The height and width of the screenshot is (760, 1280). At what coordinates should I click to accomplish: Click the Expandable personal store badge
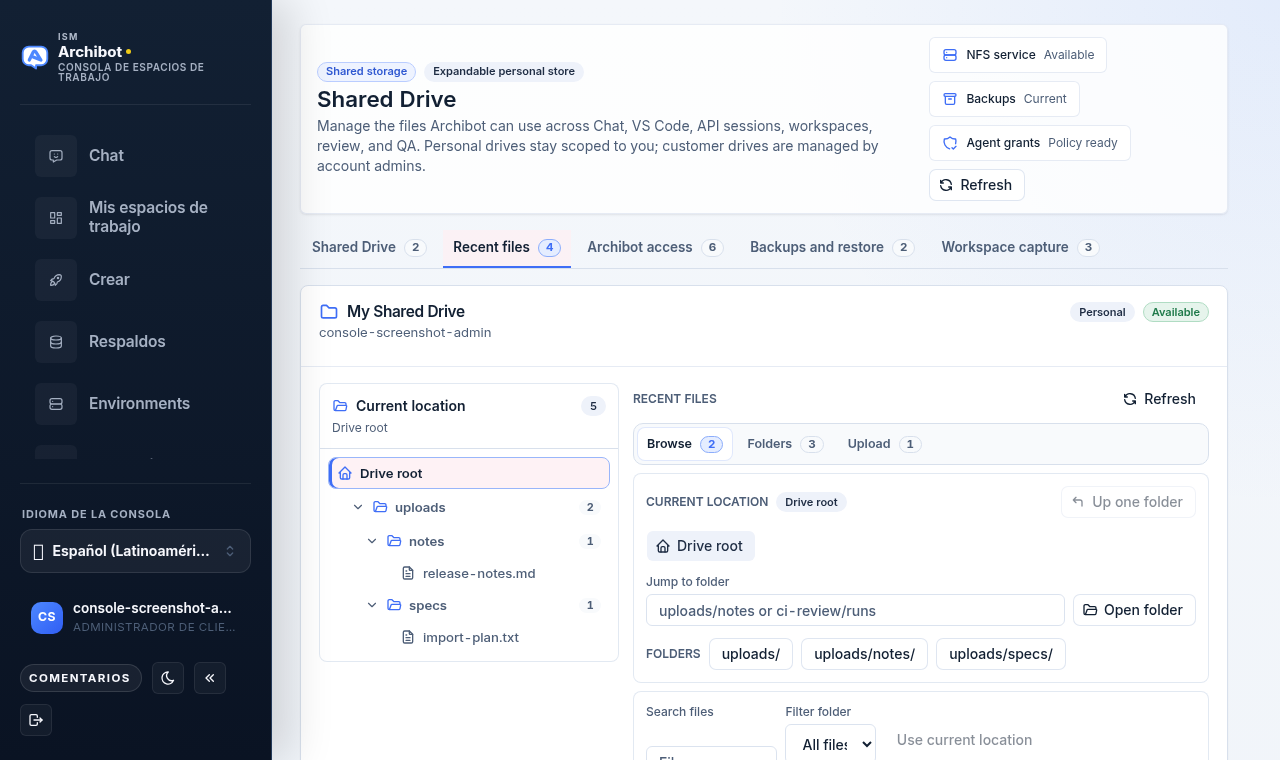[504, 72]
